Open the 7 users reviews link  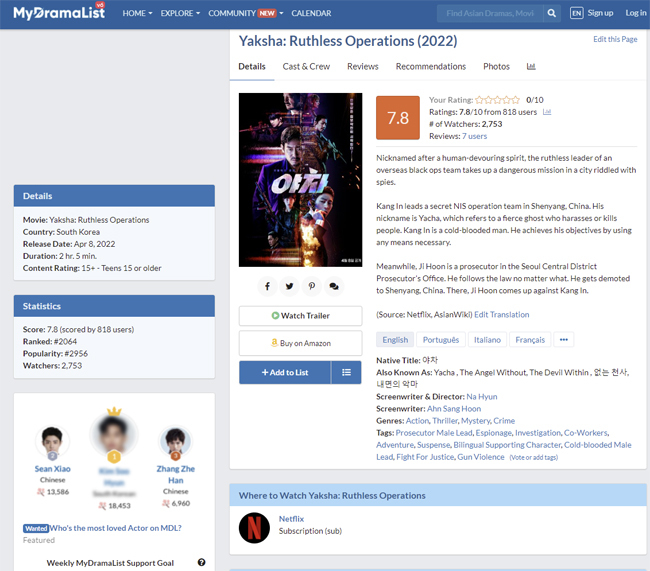(x=474, y=136)
